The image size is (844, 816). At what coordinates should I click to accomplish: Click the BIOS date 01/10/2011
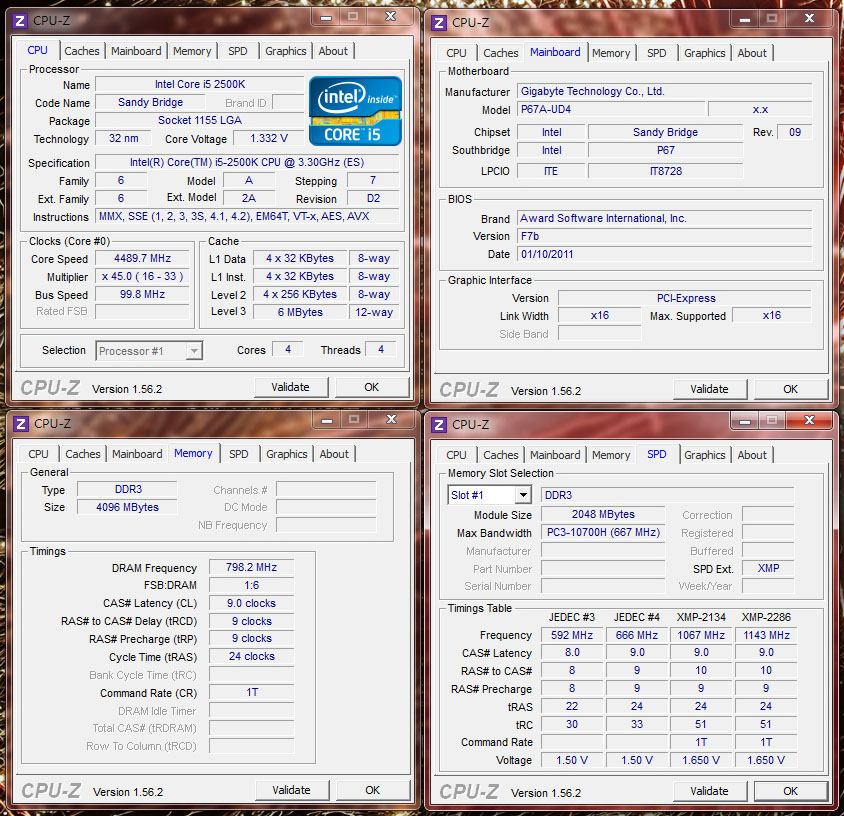[x=664, y=254]
